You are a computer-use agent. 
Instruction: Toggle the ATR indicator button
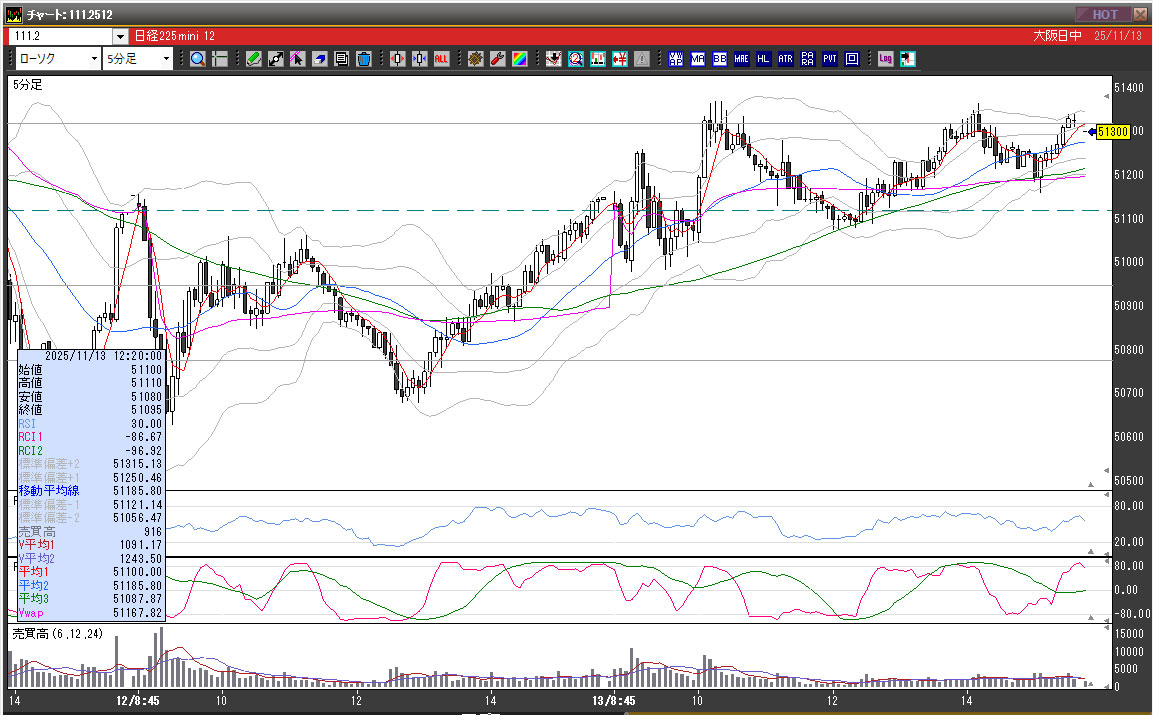point(785,59)
